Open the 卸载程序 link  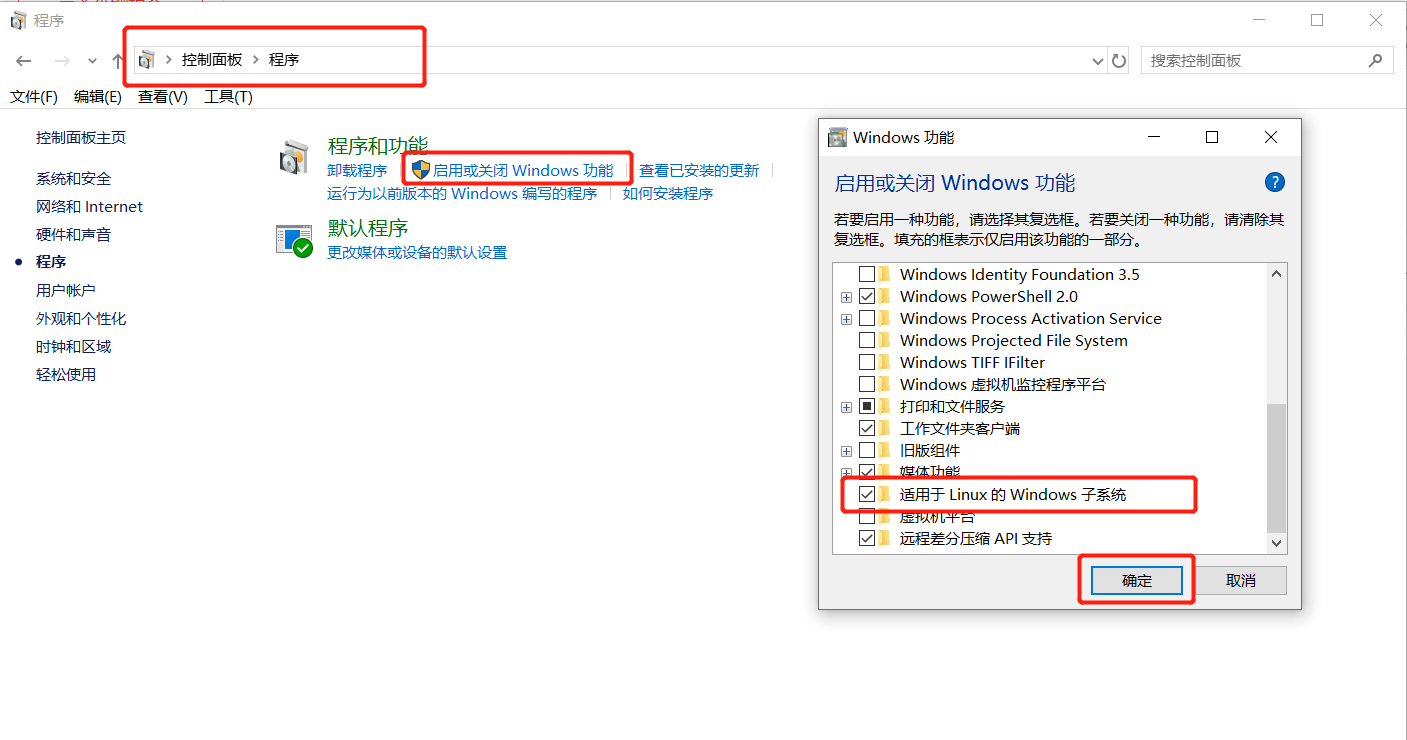(x=355, y=170)
